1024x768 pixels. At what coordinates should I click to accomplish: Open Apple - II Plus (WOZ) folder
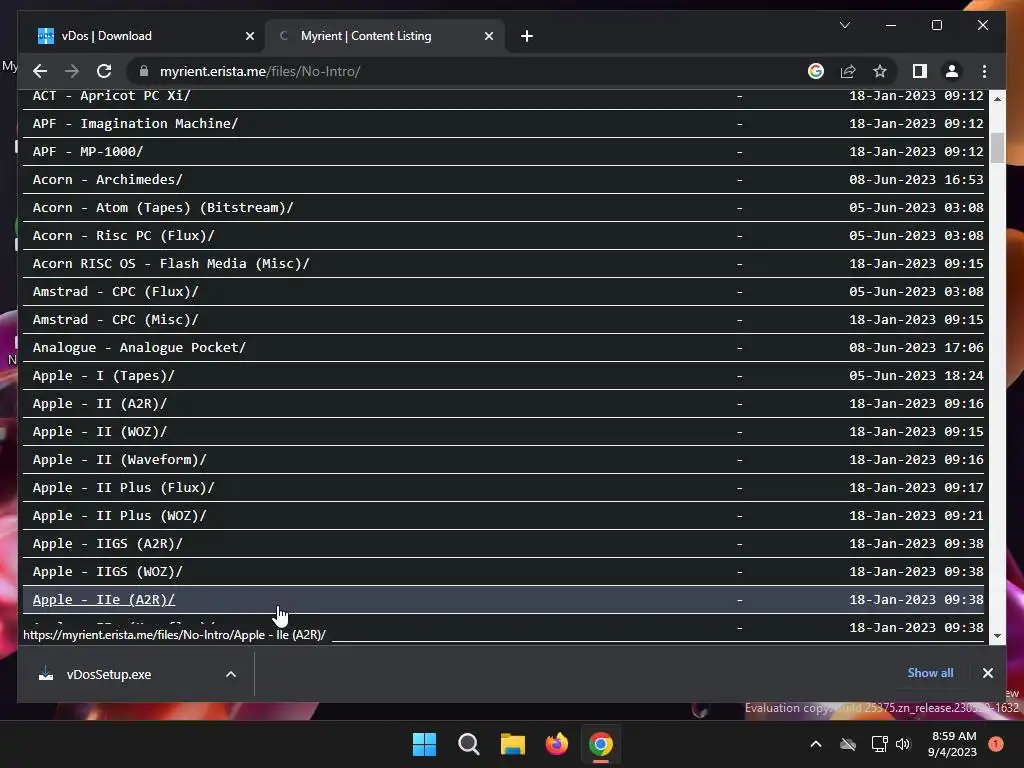tap(120, 516)
